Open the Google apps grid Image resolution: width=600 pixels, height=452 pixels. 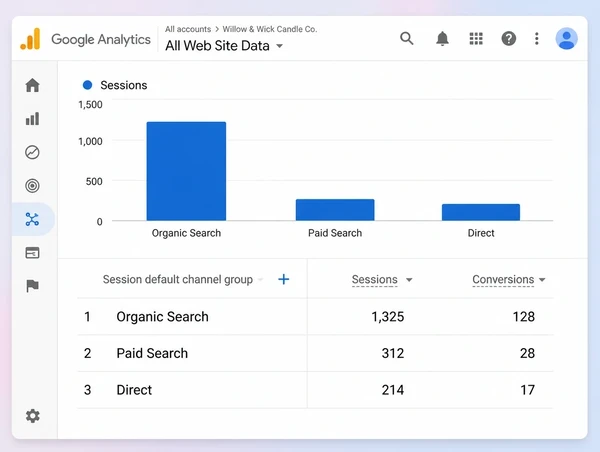[x=476, y=39]
